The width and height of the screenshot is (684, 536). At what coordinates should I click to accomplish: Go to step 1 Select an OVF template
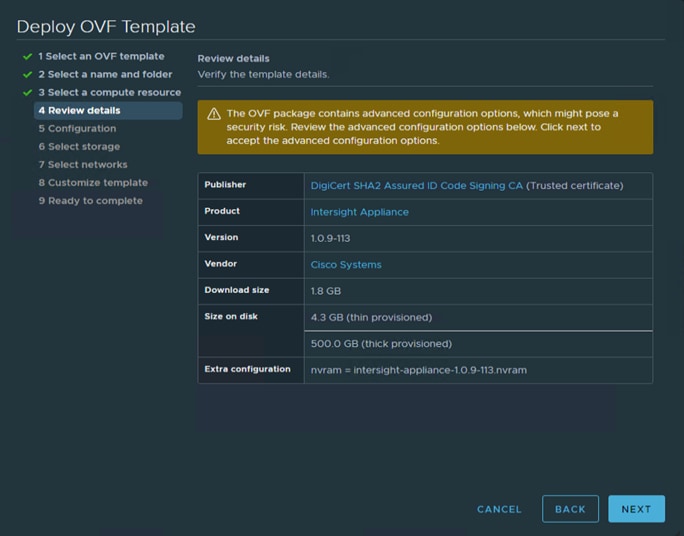pyautogui.click(x=101, y=56)
